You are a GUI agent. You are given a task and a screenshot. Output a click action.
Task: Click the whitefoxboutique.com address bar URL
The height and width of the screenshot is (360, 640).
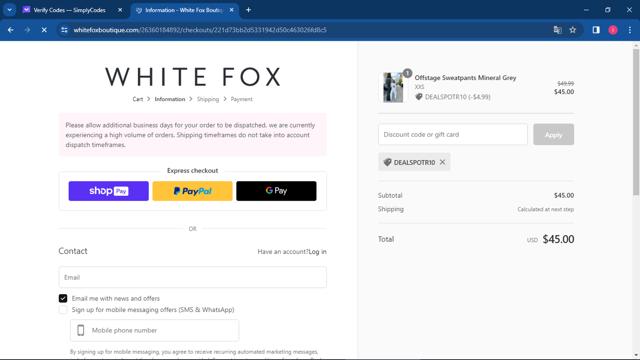coord(200,30)
